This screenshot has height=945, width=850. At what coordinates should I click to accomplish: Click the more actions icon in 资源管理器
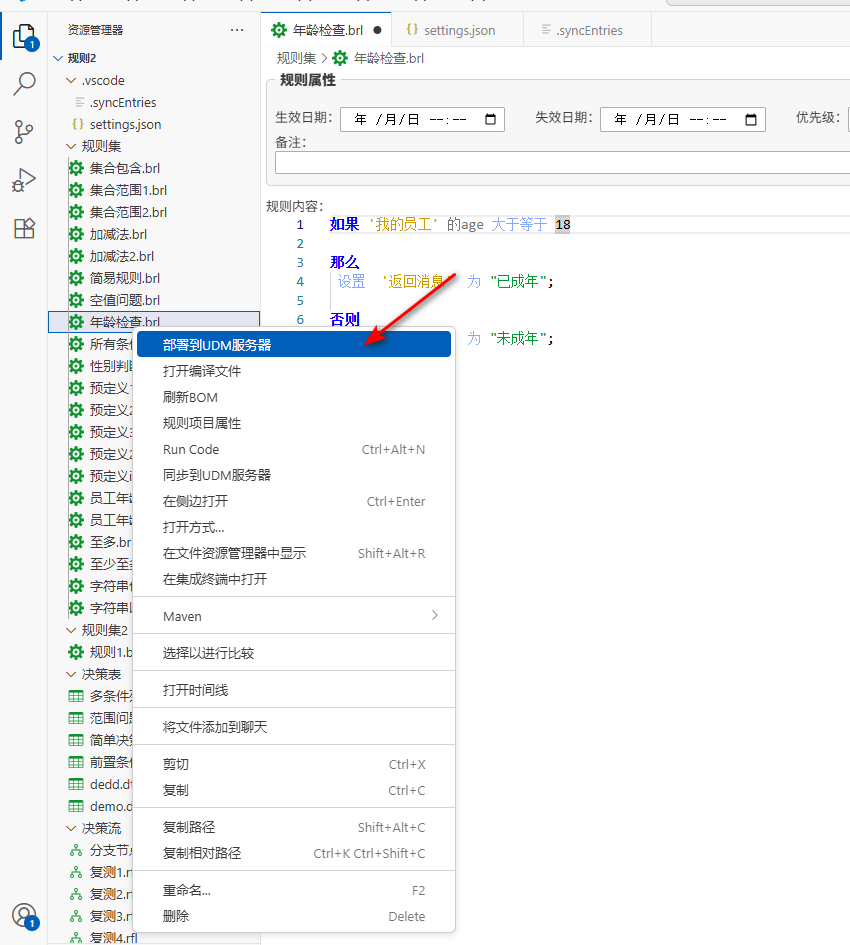(237, 30)
